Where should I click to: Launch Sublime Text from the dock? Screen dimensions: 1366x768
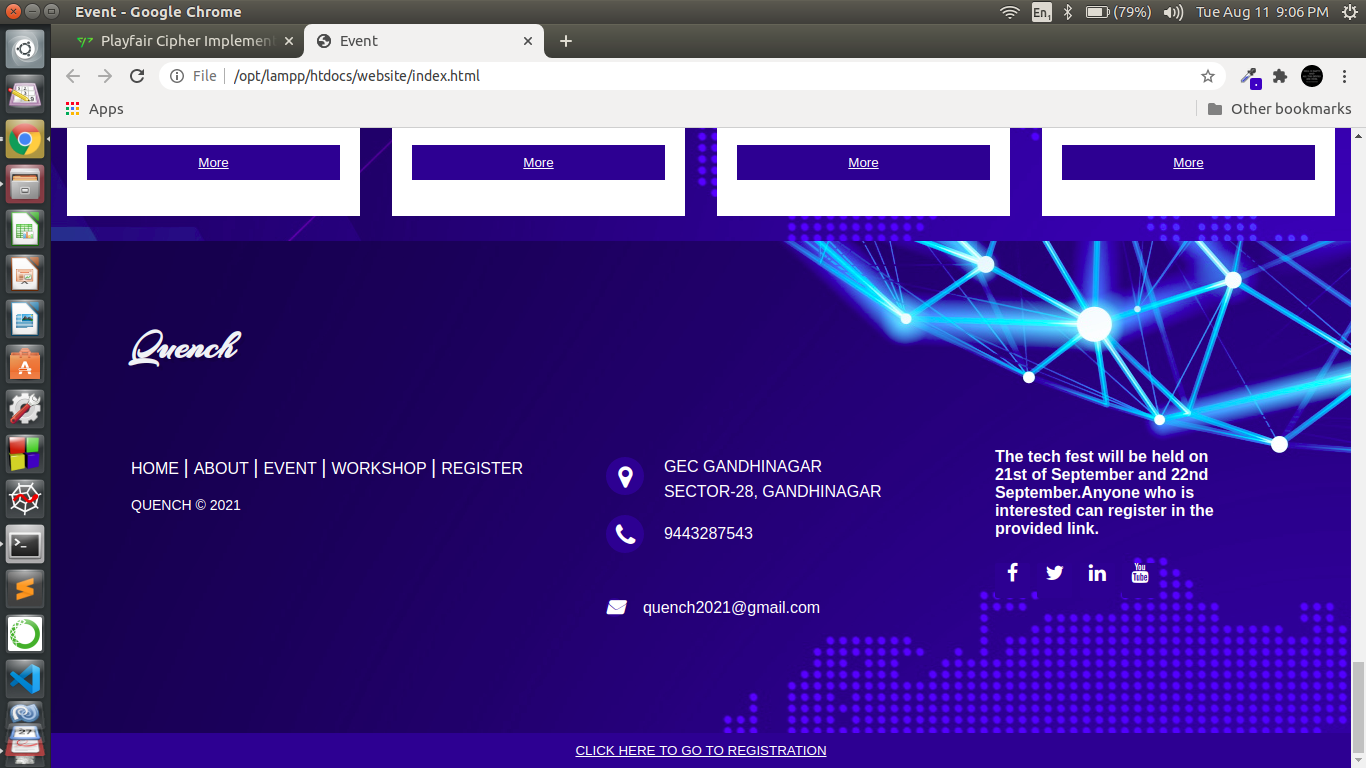(x=25, y=589)
